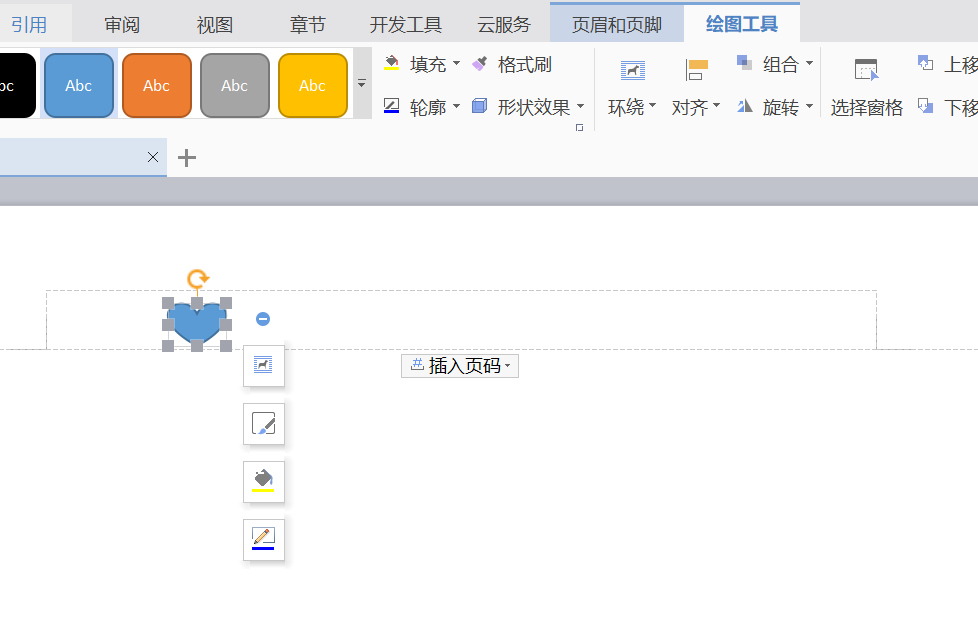Viewport: 978px width, 640px height.
Task: Click the 下移 (Send Backward) icon
Action: pos(926,104)
